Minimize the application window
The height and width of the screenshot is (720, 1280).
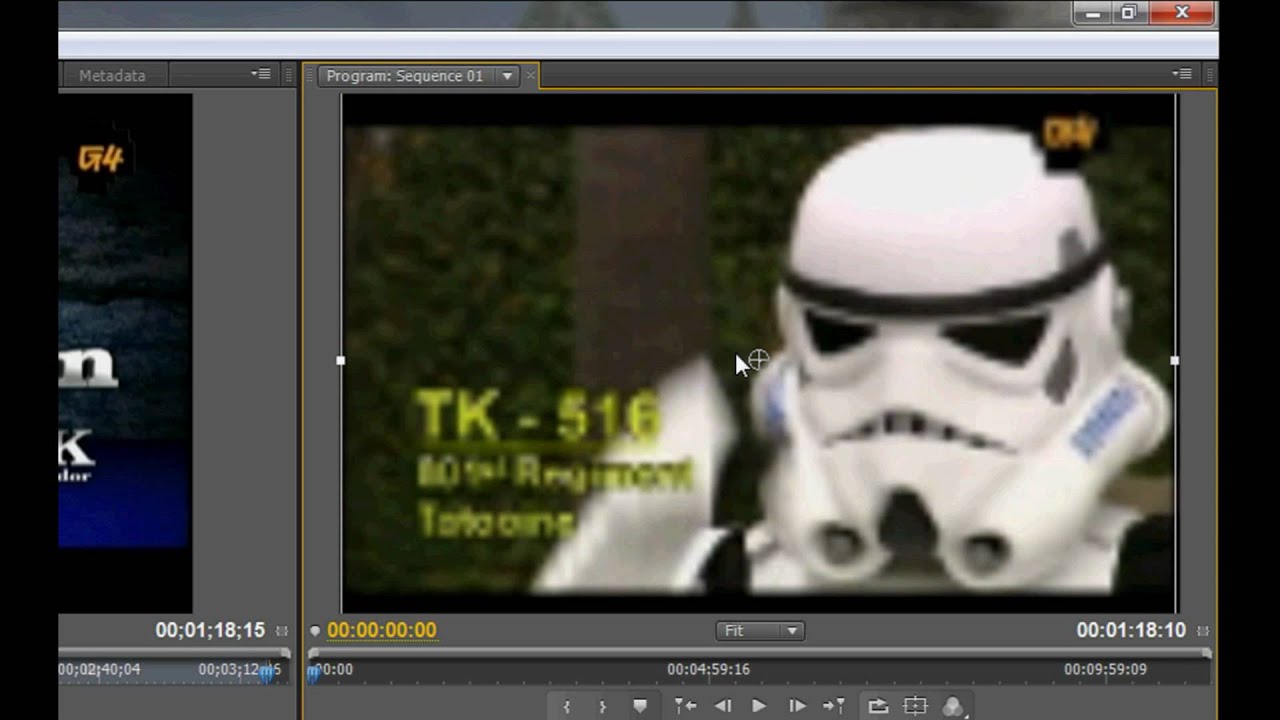(x=1093, y=13)
